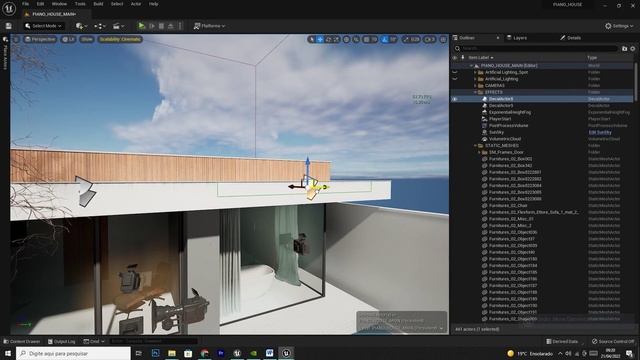Click the Eject from player icon
Screen dimensions: 640x360
171,26
